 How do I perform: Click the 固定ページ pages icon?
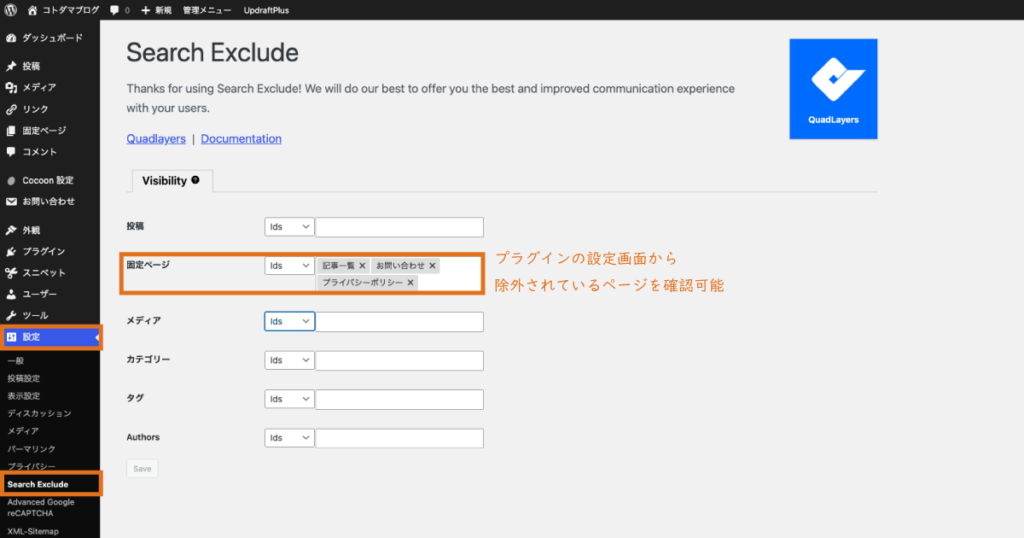coord(11,131)
